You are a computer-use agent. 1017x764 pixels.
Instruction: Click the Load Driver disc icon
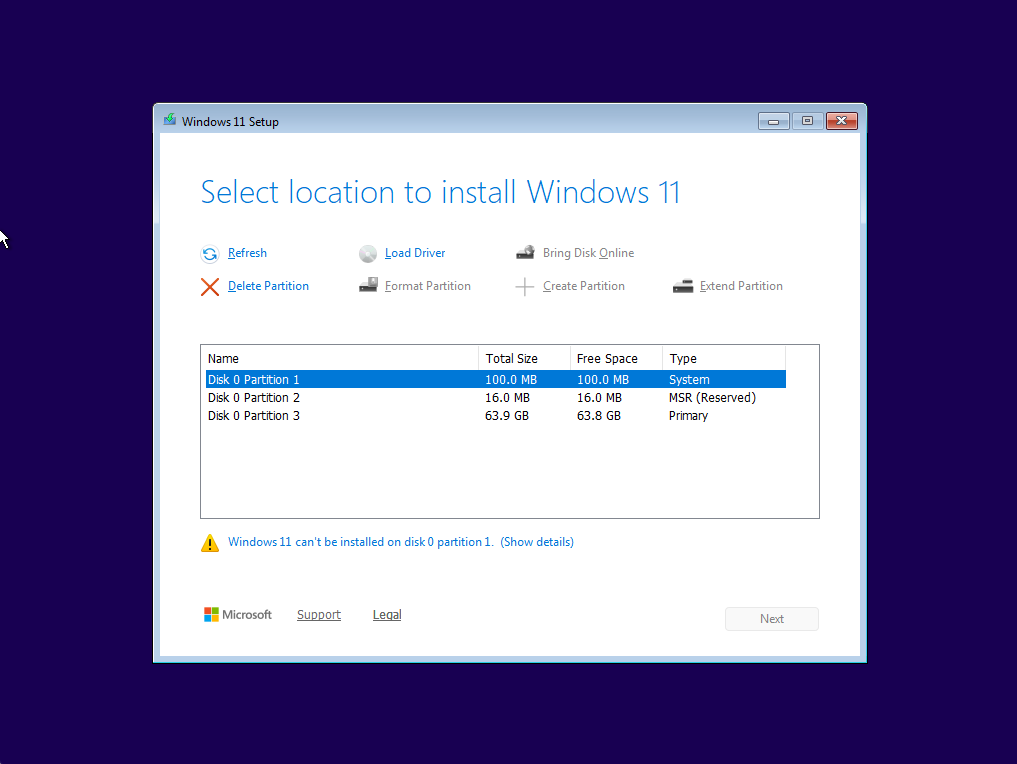click(x=368, y=254)
